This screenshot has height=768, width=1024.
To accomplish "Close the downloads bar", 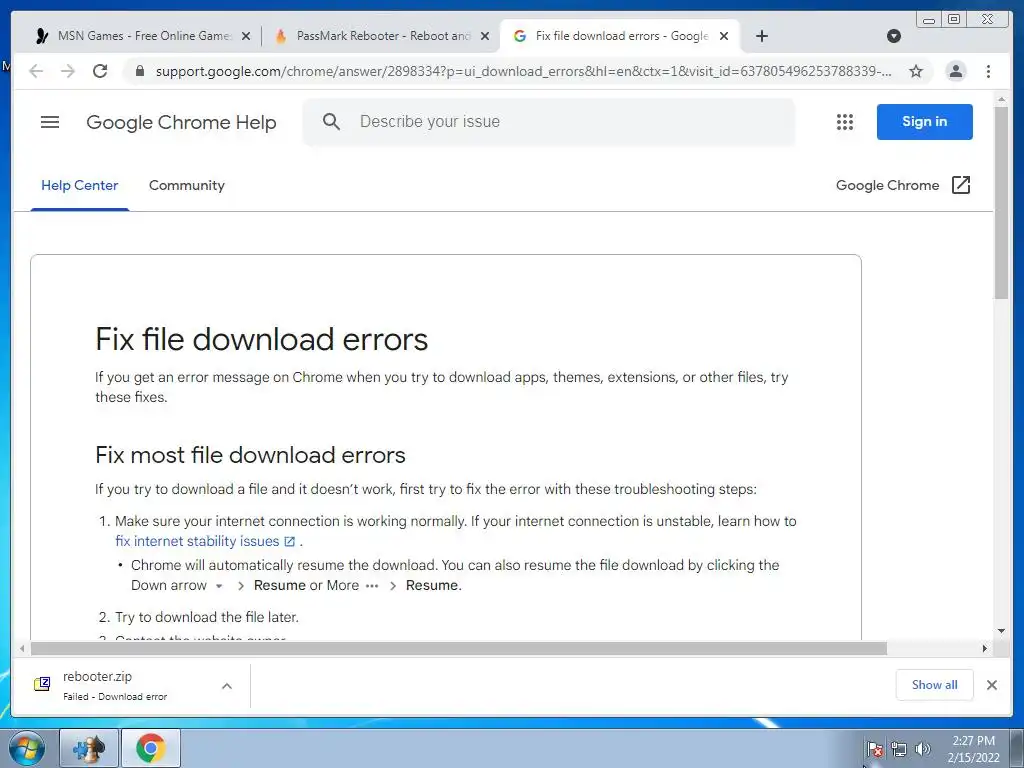I will (991, 685).
